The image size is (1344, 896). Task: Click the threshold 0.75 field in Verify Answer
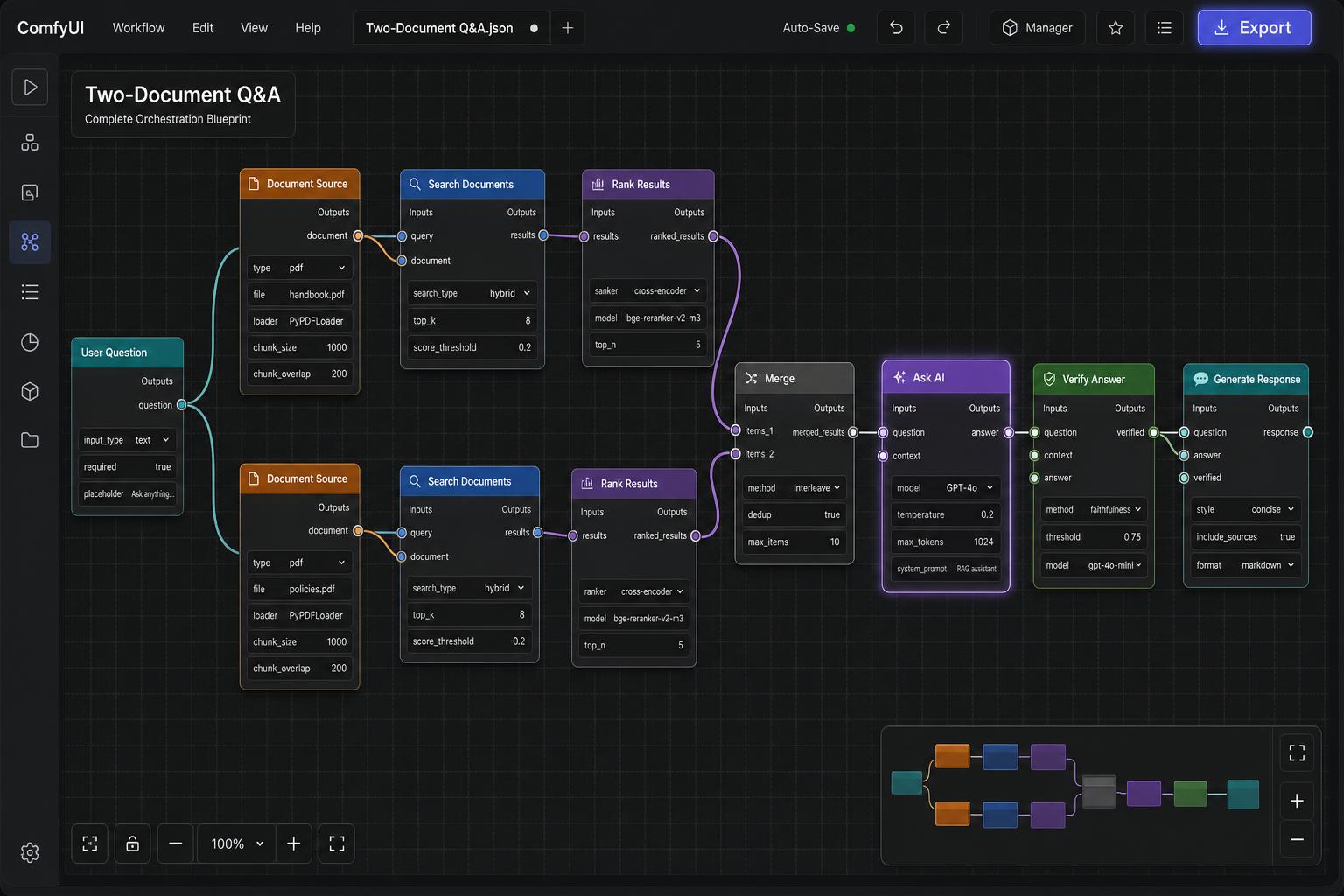[x=1093, y=537]
